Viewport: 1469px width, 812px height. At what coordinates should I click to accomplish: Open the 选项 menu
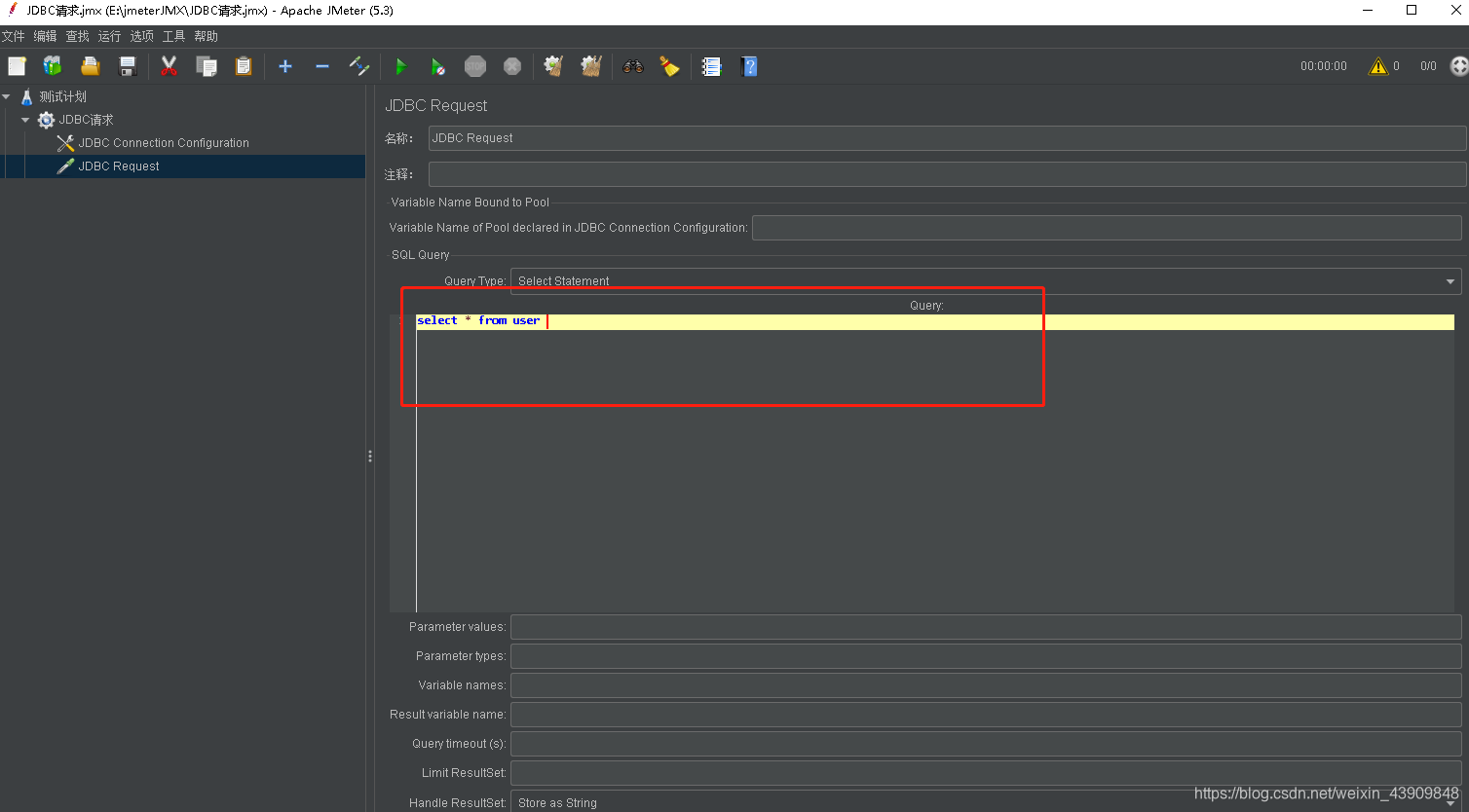coord(142,36)
